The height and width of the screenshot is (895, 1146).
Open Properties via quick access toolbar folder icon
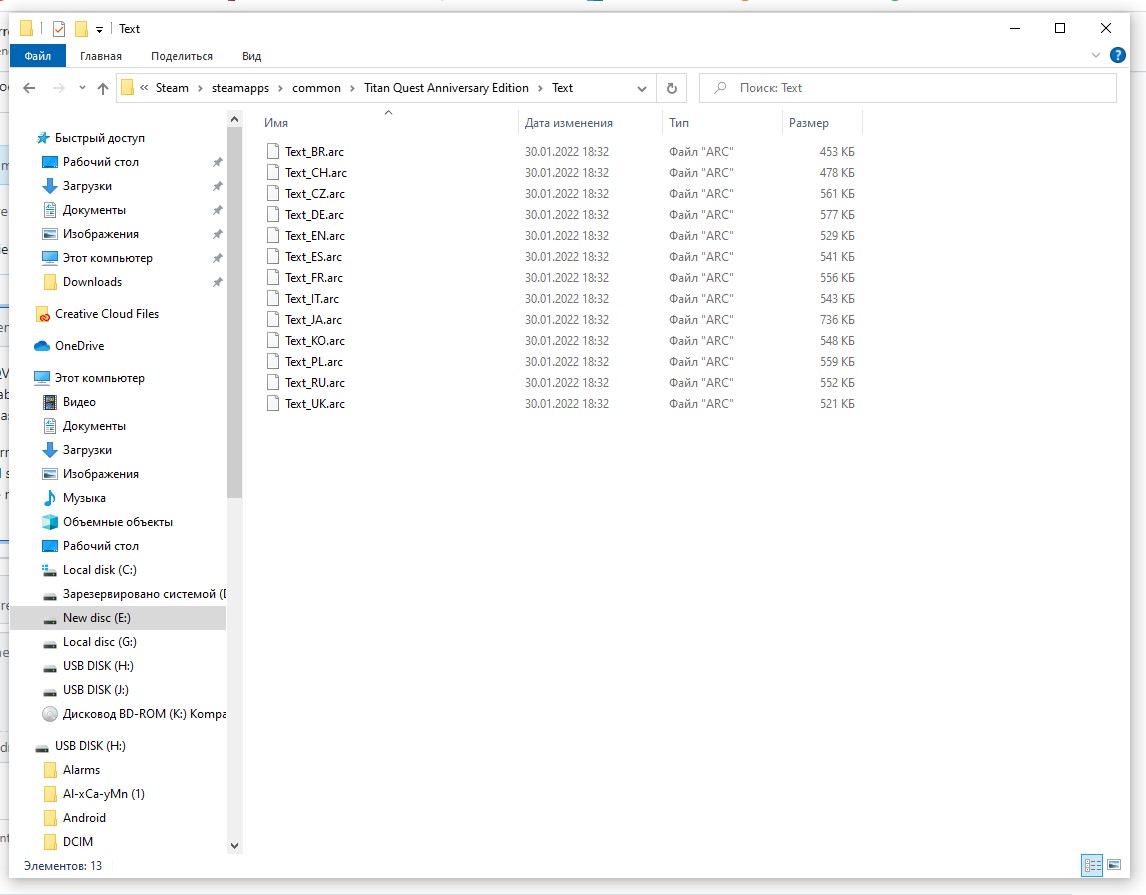click(26, 28)
